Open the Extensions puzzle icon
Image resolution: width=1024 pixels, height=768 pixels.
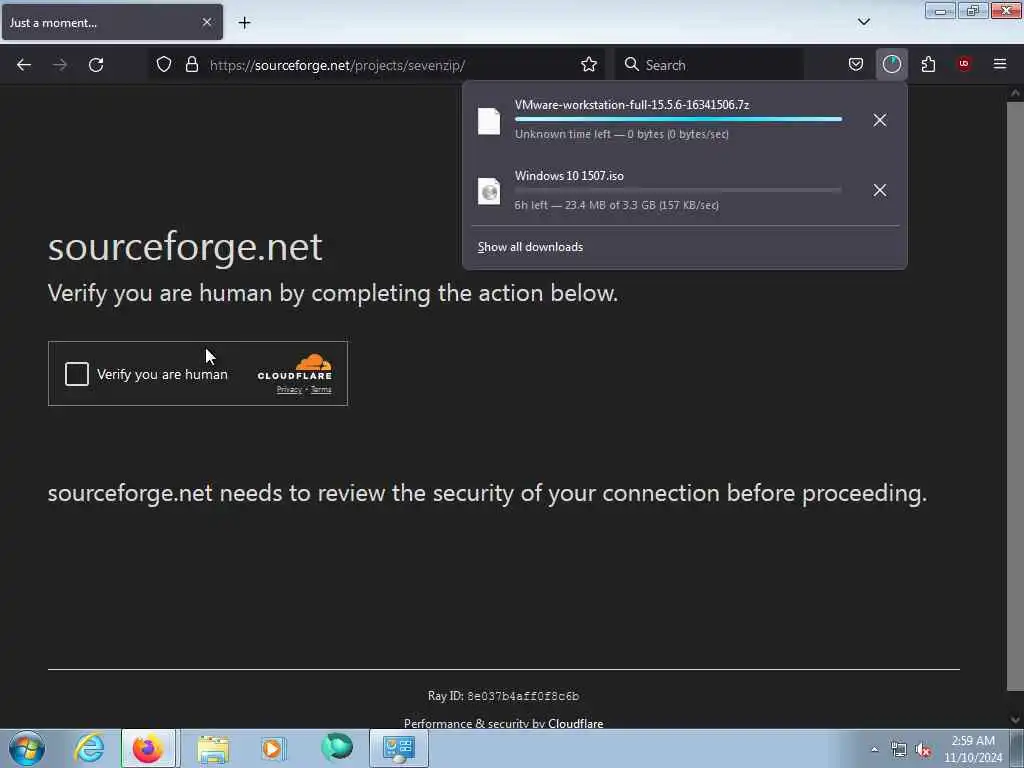click(x=928, y=64)
